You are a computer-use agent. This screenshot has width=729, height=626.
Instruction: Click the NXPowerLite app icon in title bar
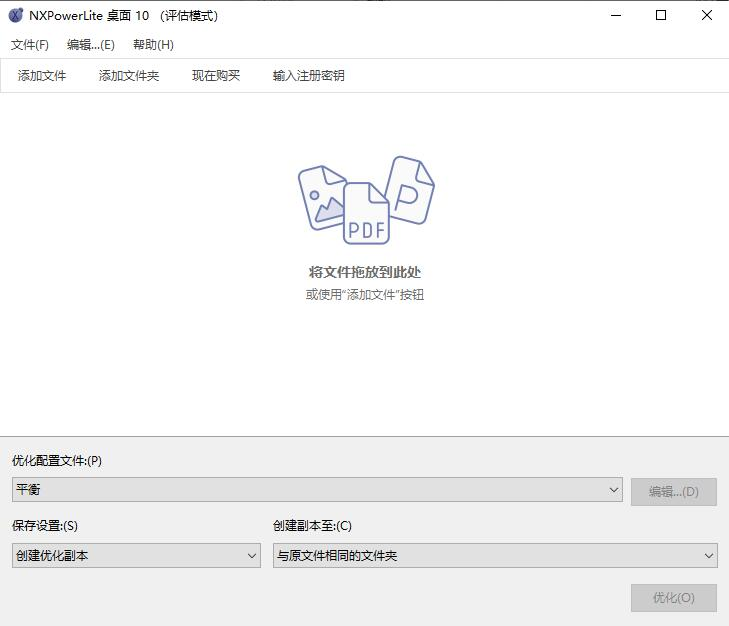[x=16, y=15]
